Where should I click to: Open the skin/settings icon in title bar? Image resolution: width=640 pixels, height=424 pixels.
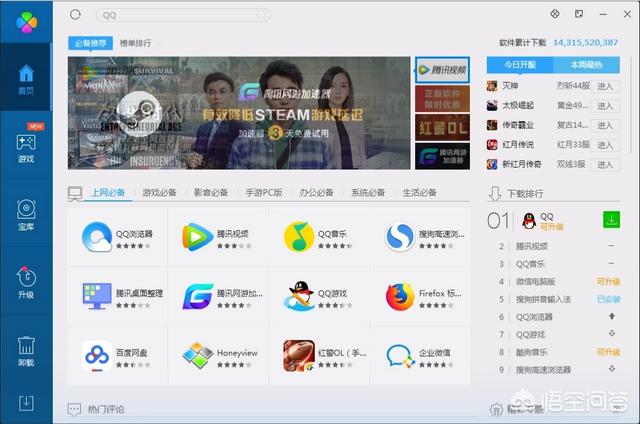[x=555, y=14]
